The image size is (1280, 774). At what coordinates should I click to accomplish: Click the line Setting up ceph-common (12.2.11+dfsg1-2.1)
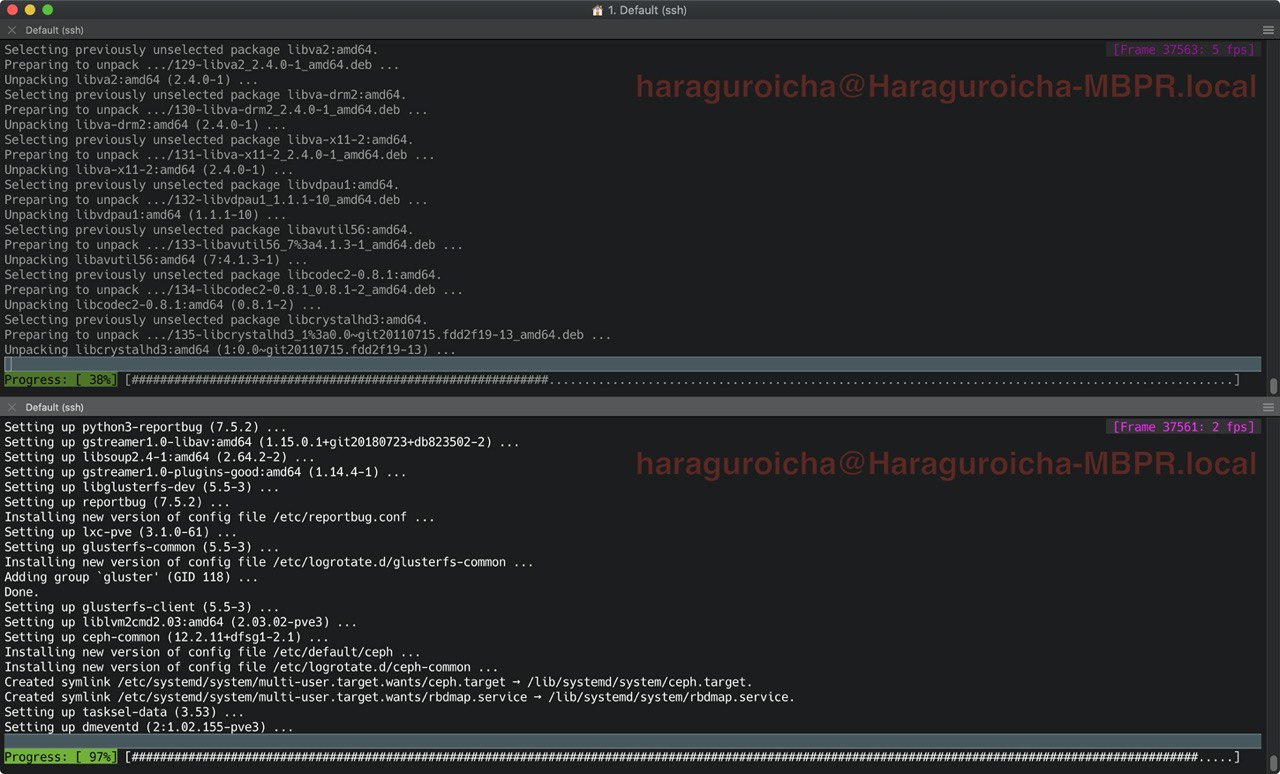166,637
